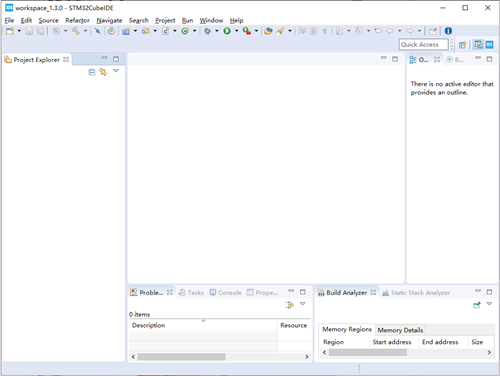The height and width of the screenshot is (376, 500).
Task: Switch to the Memory Details tab
Action: (x=400, y=330)
